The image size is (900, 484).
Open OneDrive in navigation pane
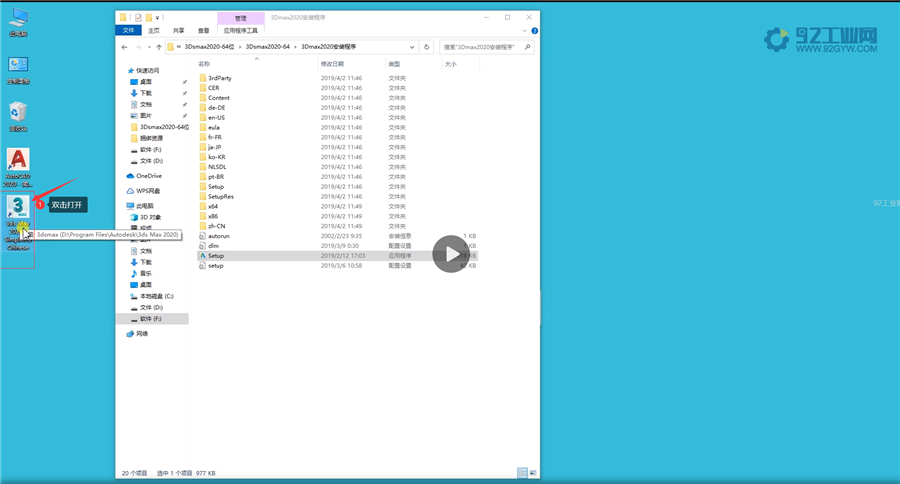(144, 176)
